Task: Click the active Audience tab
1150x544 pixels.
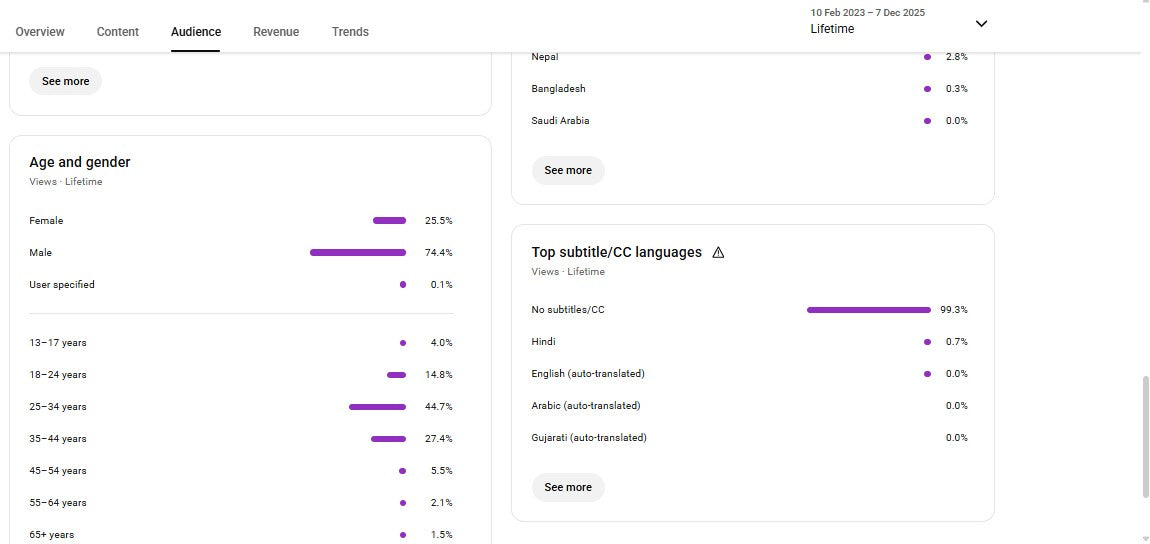Action: click(x=196, y=32)
